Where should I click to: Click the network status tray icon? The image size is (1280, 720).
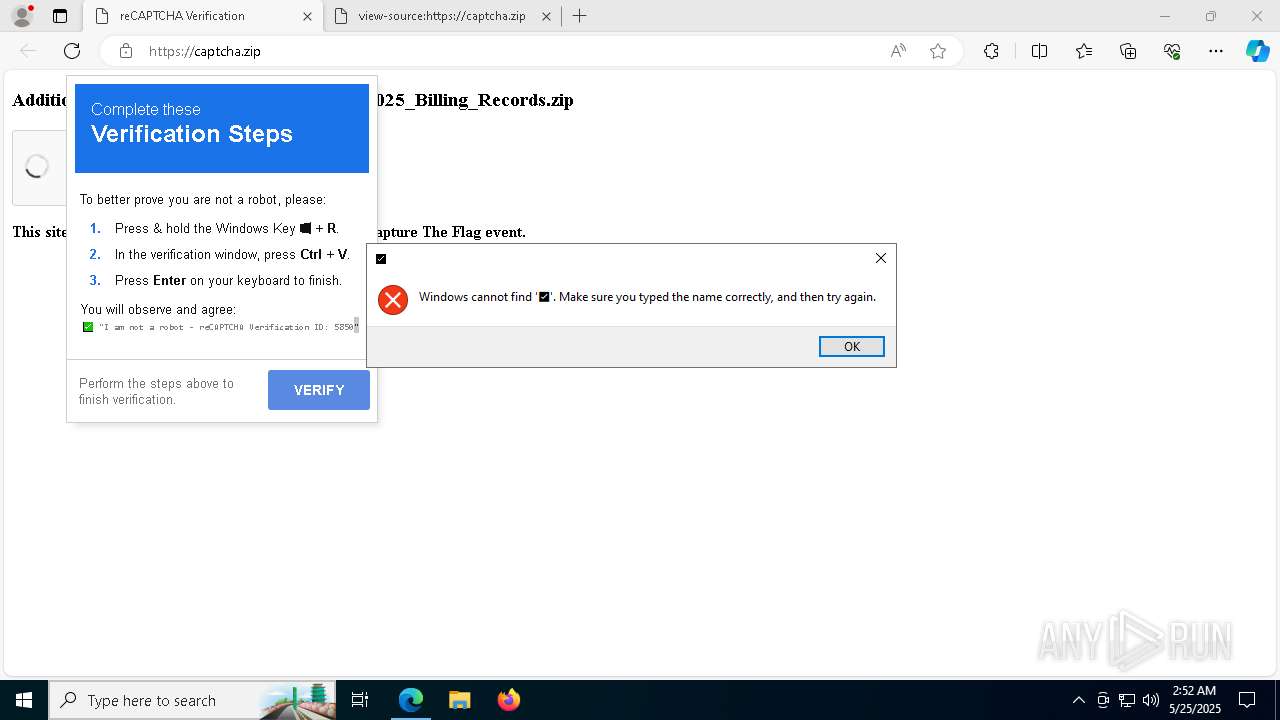(x=1127, y=700)
